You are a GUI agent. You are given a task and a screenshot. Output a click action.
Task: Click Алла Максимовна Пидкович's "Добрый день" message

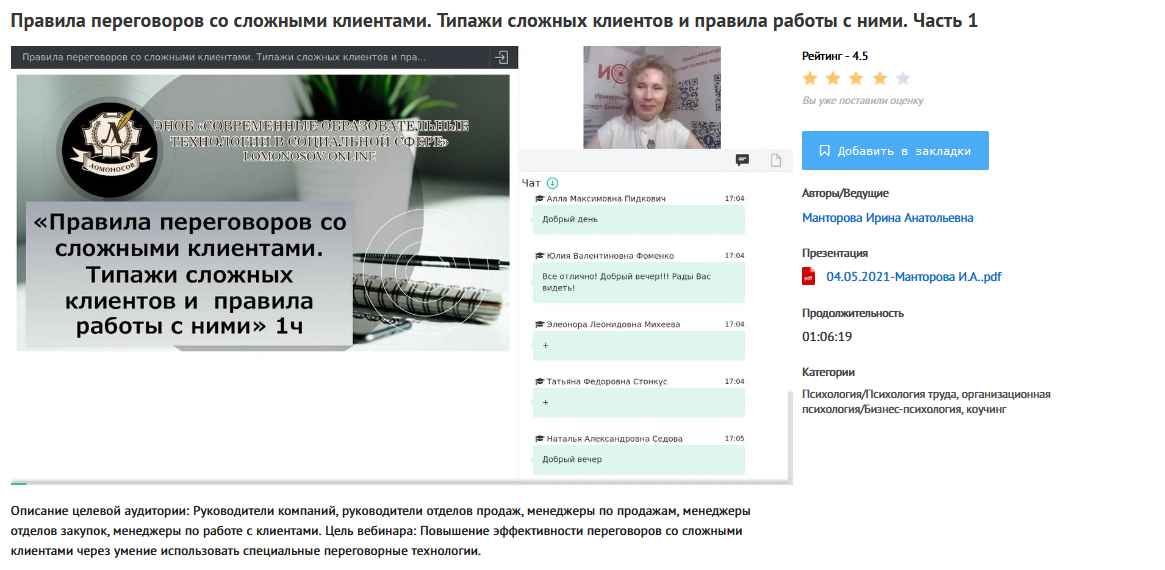coord(639,219)
